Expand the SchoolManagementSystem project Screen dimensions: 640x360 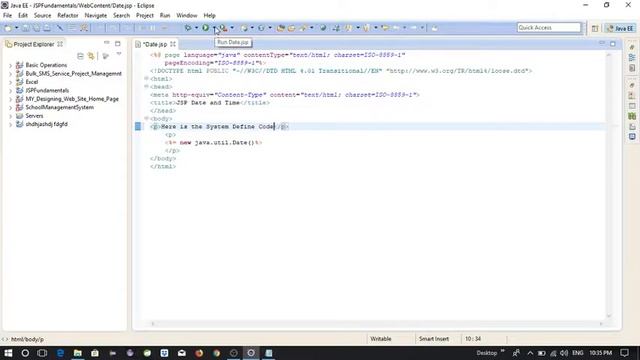[10, 107]
